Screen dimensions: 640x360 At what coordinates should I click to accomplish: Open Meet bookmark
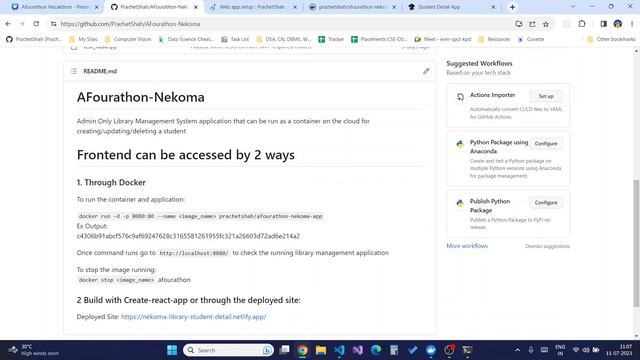coord(443,39)
